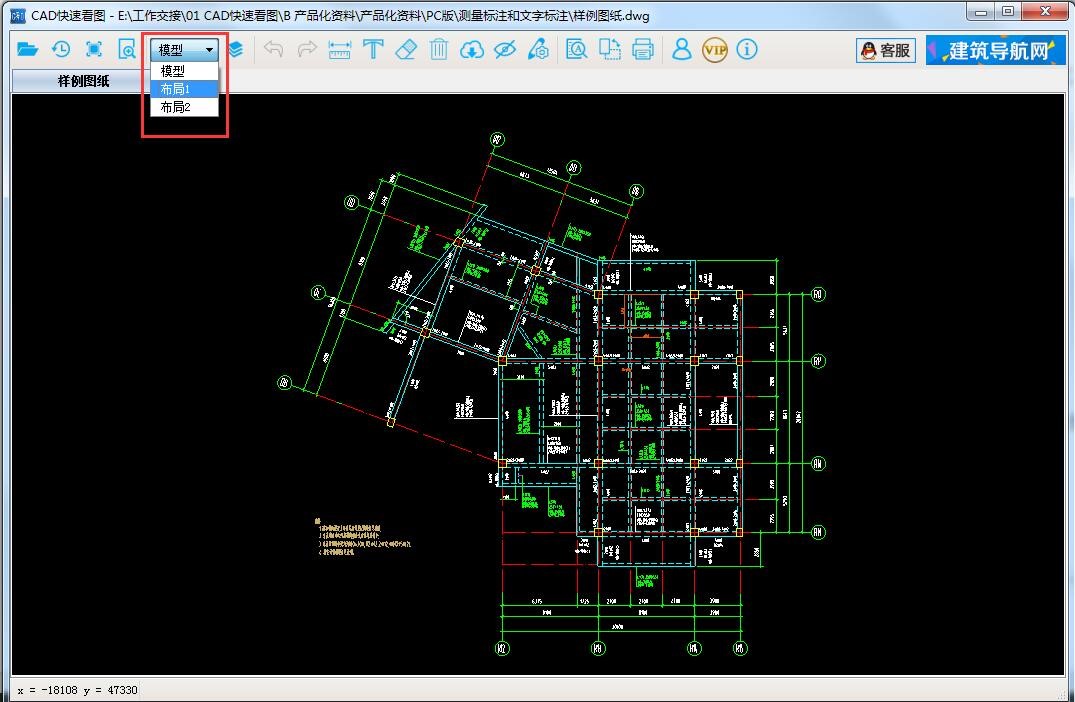Click the print icon
Viewport: 1075px width, 702px height.
(643, 49)
